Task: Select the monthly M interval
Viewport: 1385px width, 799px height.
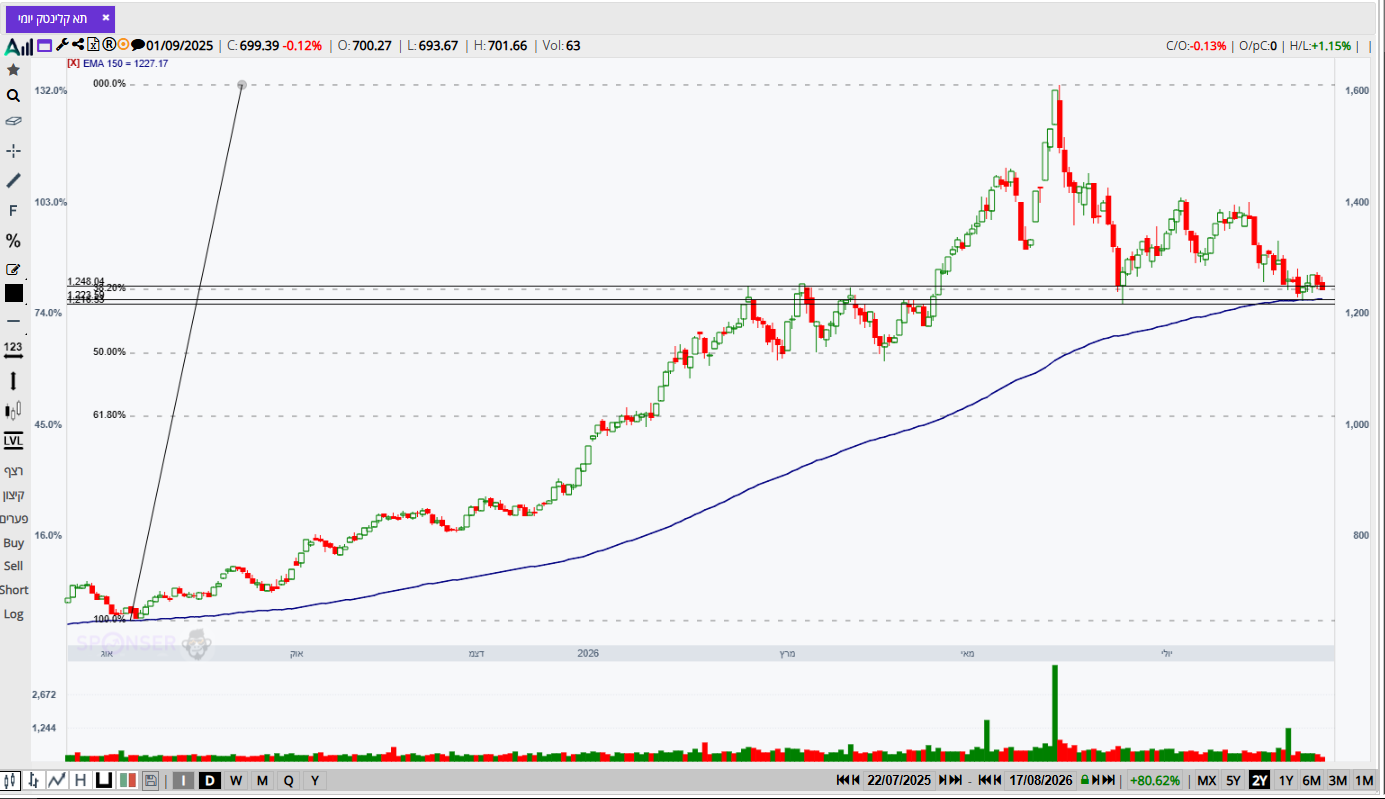Action: pos(262,780)
